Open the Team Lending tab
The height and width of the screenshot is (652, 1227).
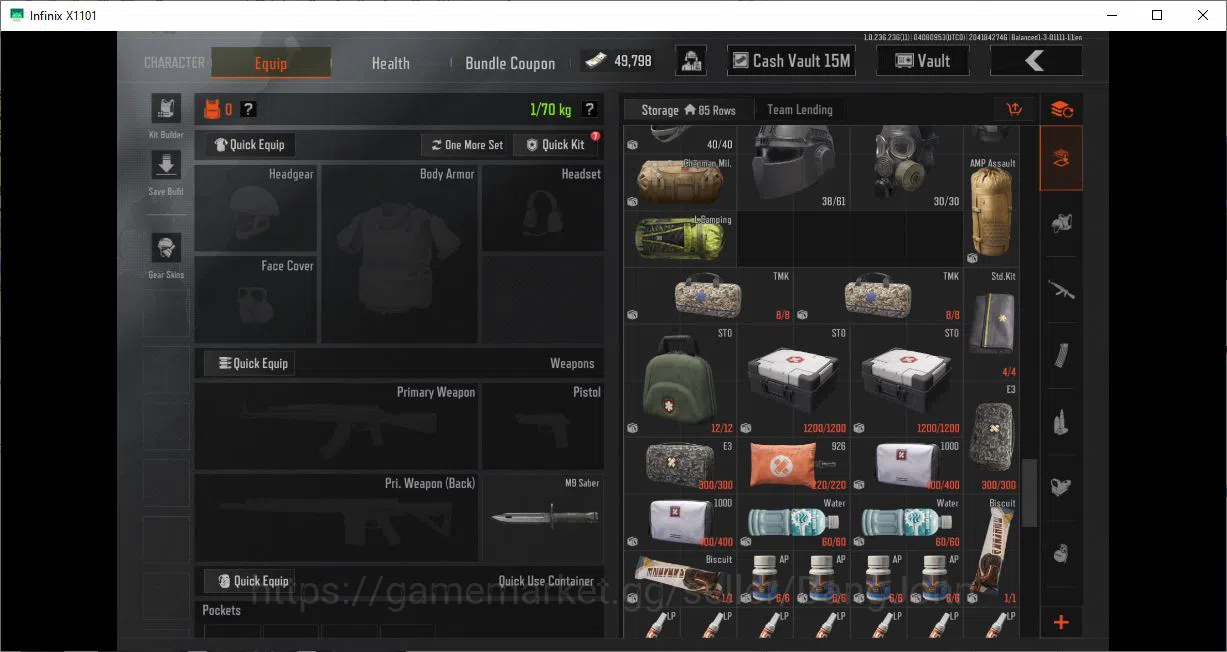click(x=799, y=110)
